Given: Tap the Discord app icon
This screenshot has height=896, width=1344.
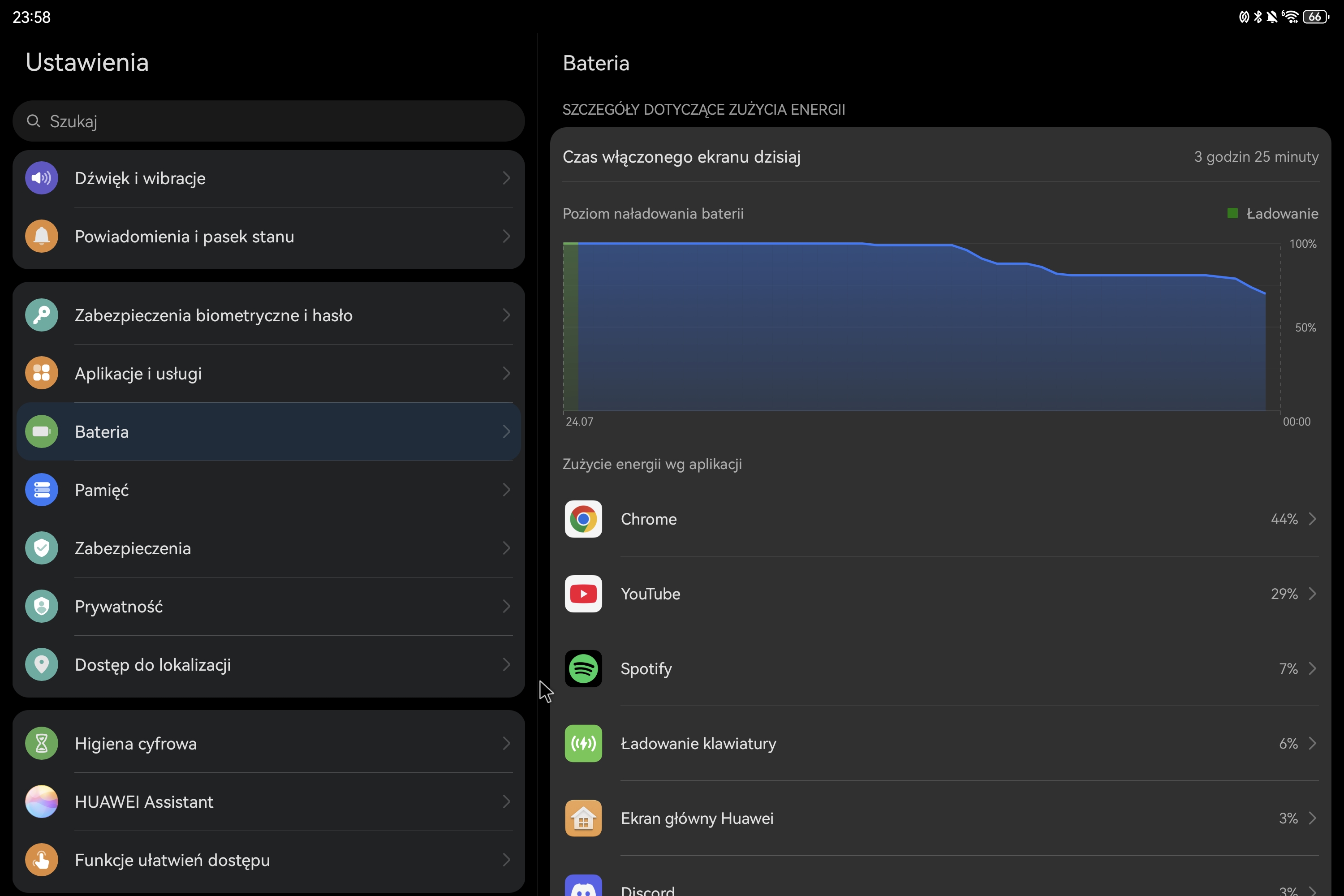Looking at the screenshot, I should point(583,885).
